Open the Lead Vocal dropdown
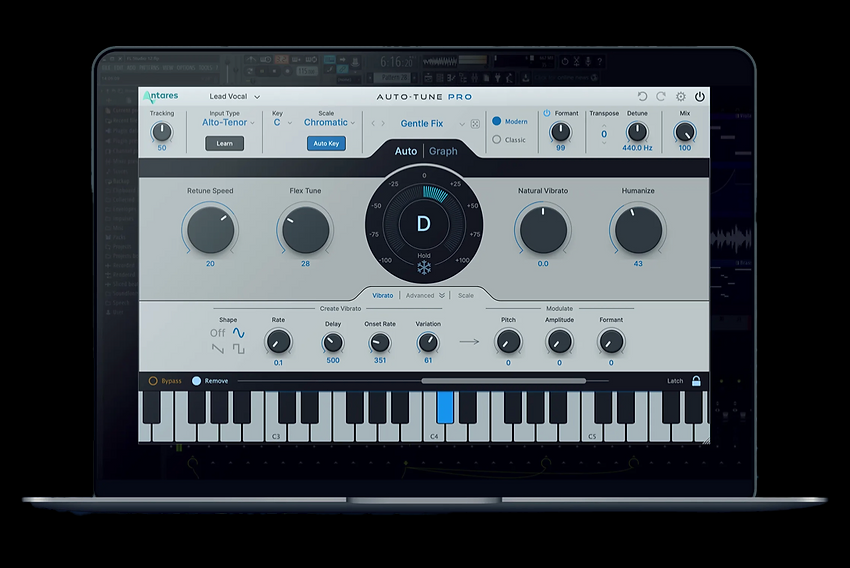The height and width of the screenshot is (568, 850). click(235, 96)
